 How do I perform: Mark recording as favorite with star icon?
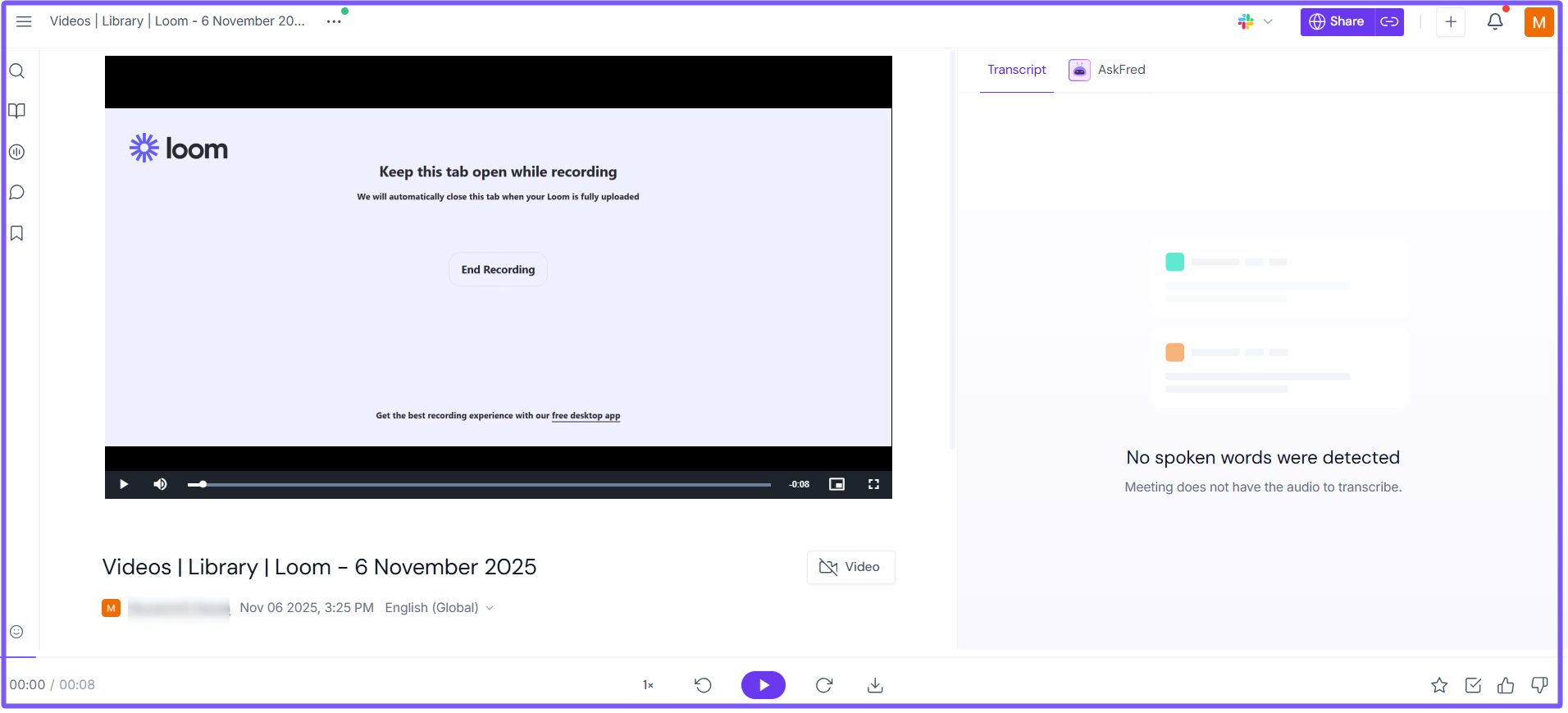coord(1439,685)
